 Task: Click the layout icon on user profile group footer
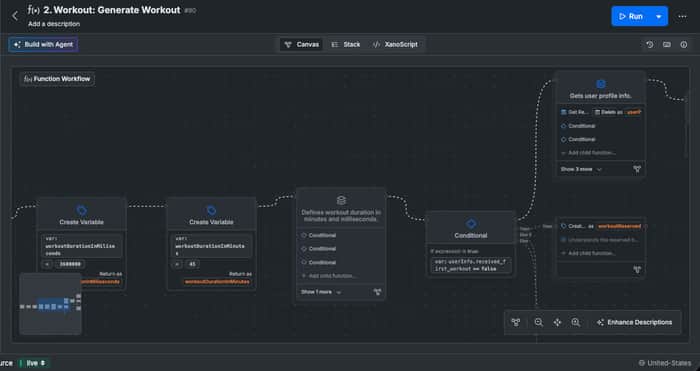click(637, 169)
